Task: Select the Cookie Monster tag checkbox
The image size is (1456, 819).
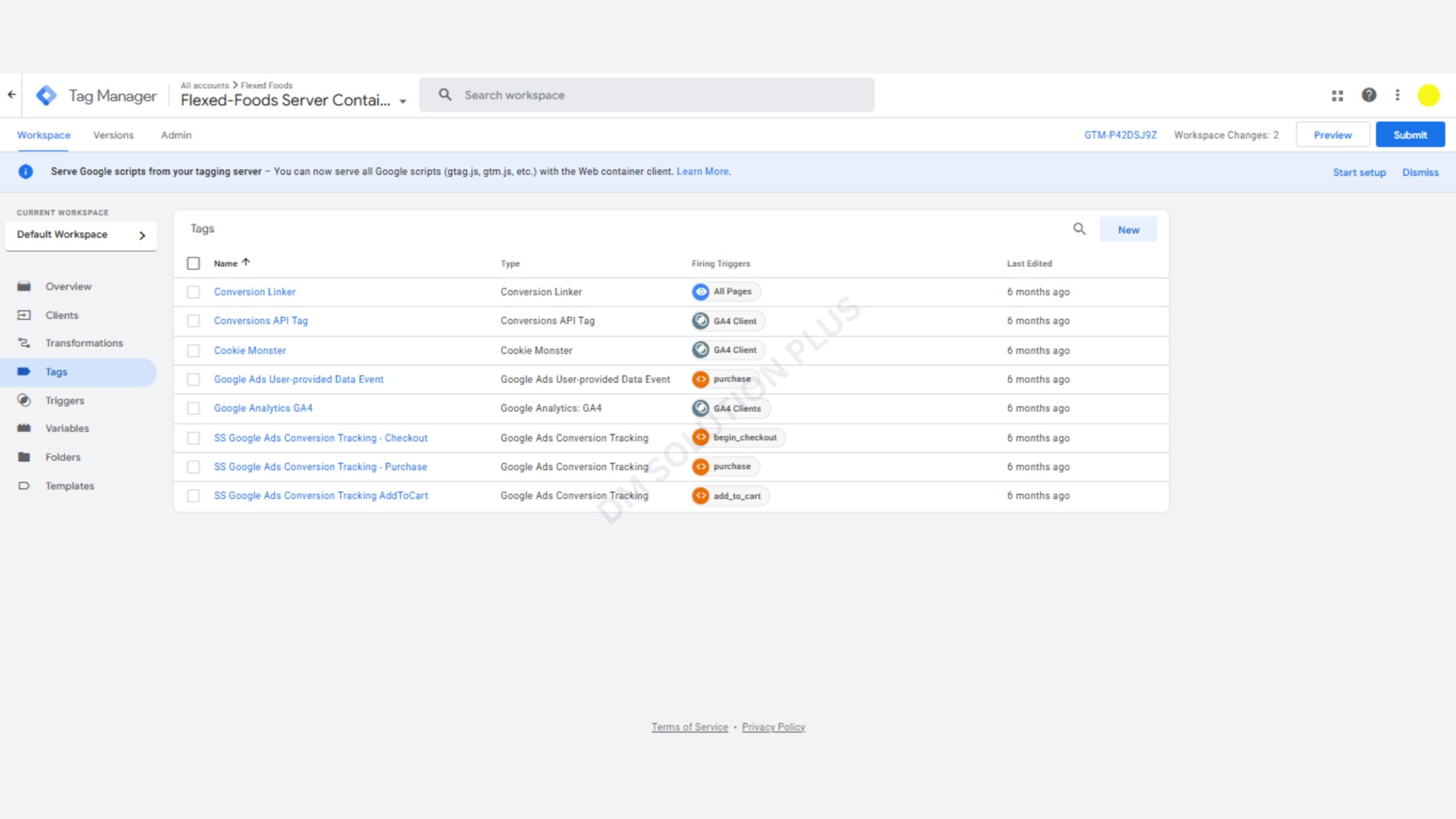Action: [193, 350]
